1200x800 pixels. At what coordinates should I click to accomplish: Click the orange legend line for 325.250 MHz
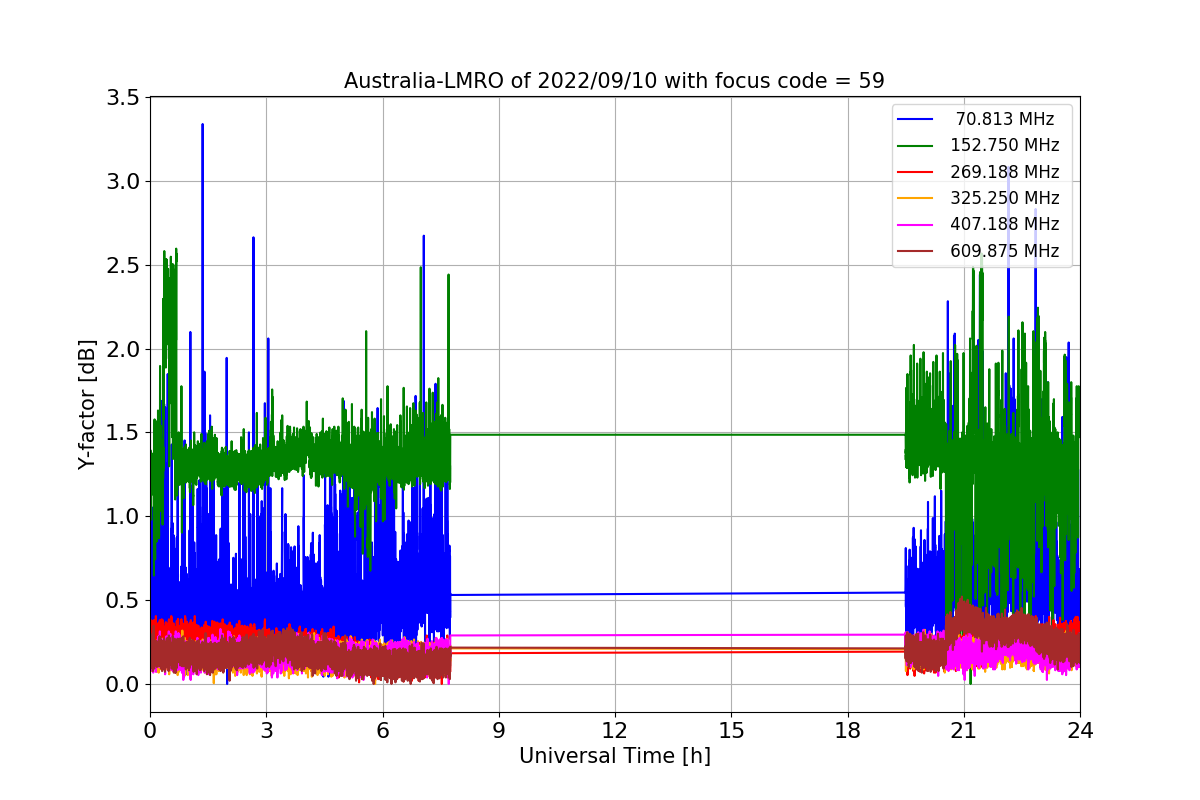916,199
